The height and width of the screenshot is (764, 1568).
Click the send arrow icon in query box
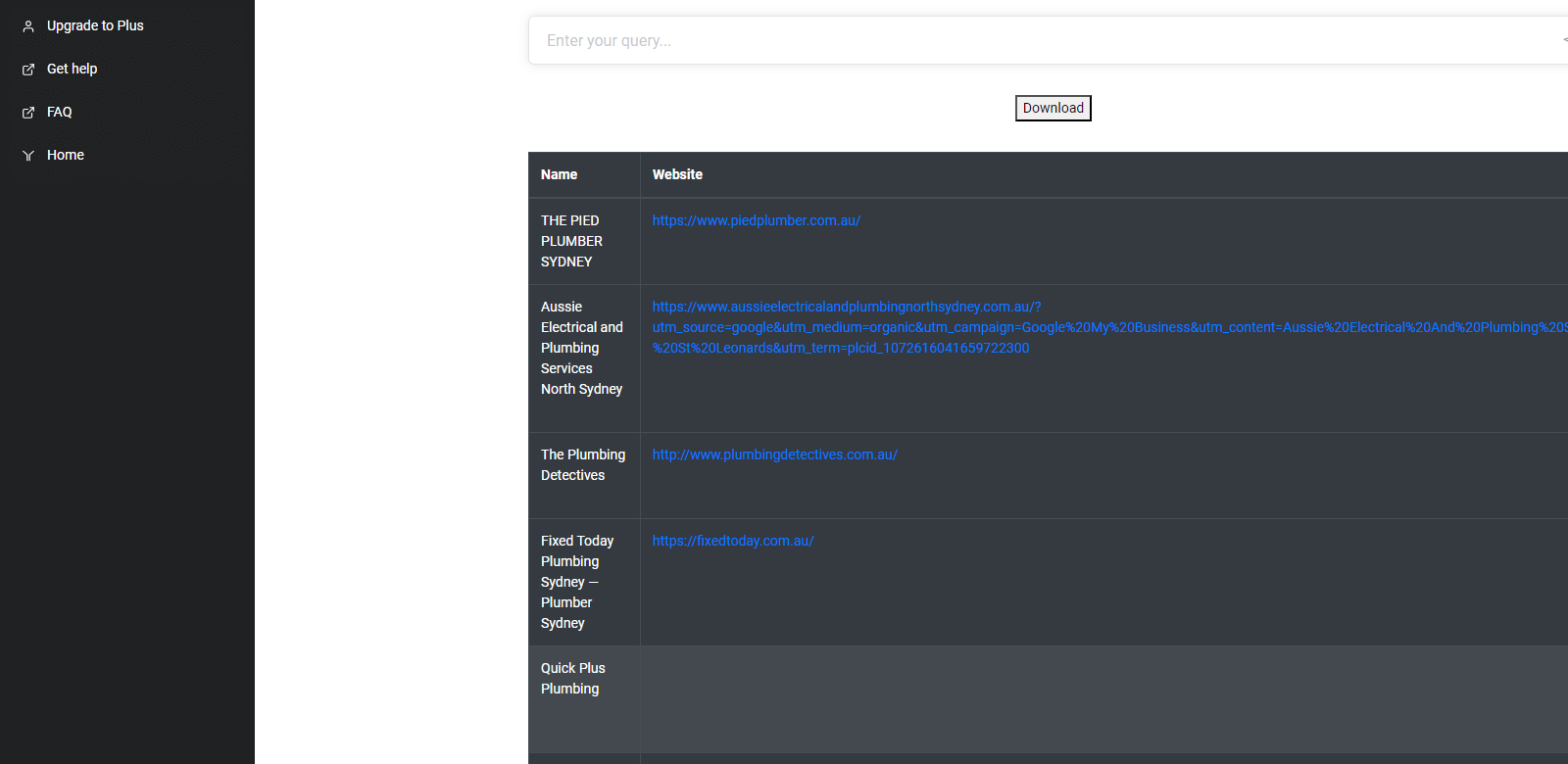[1564, 40]
